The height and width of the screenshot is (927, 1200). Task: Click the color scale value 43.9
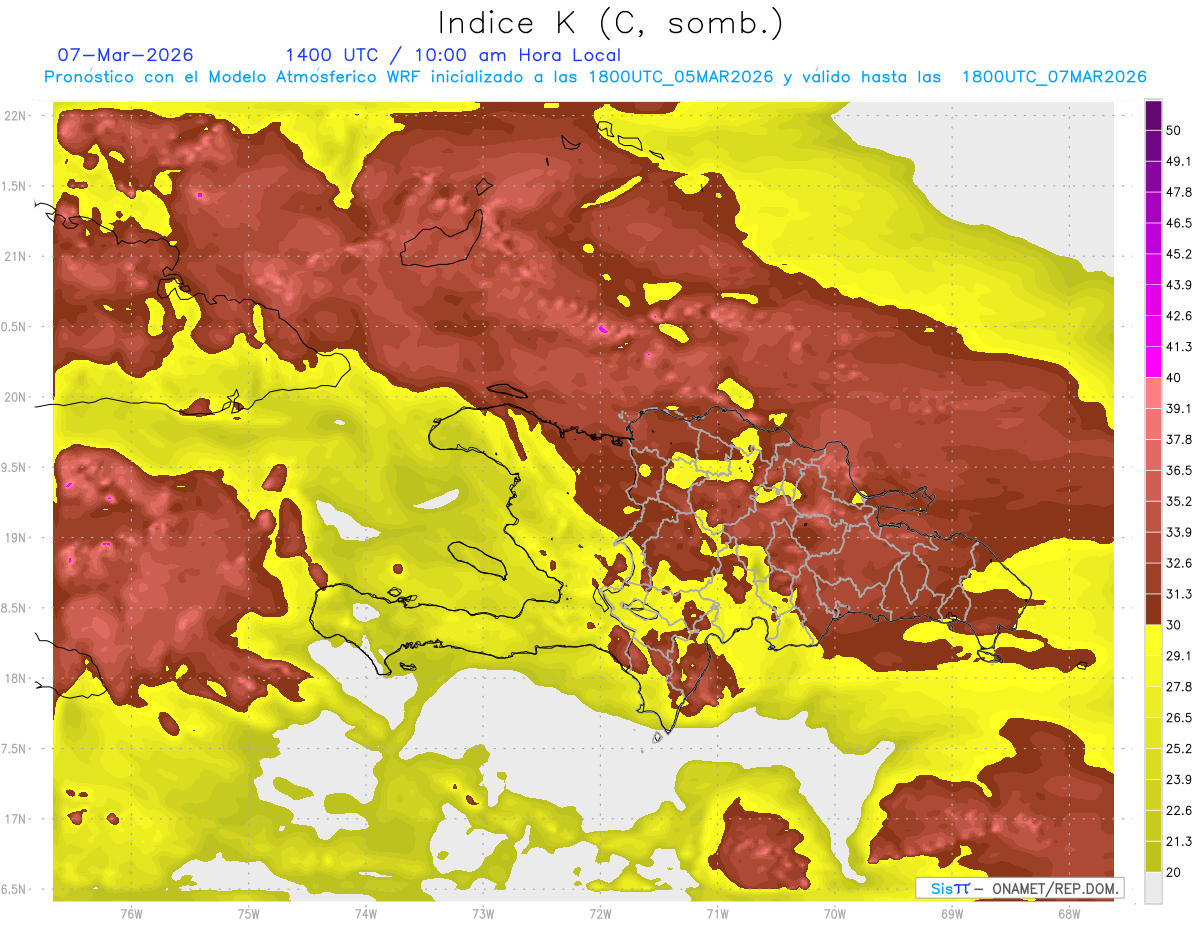(x=1179, y=285)
